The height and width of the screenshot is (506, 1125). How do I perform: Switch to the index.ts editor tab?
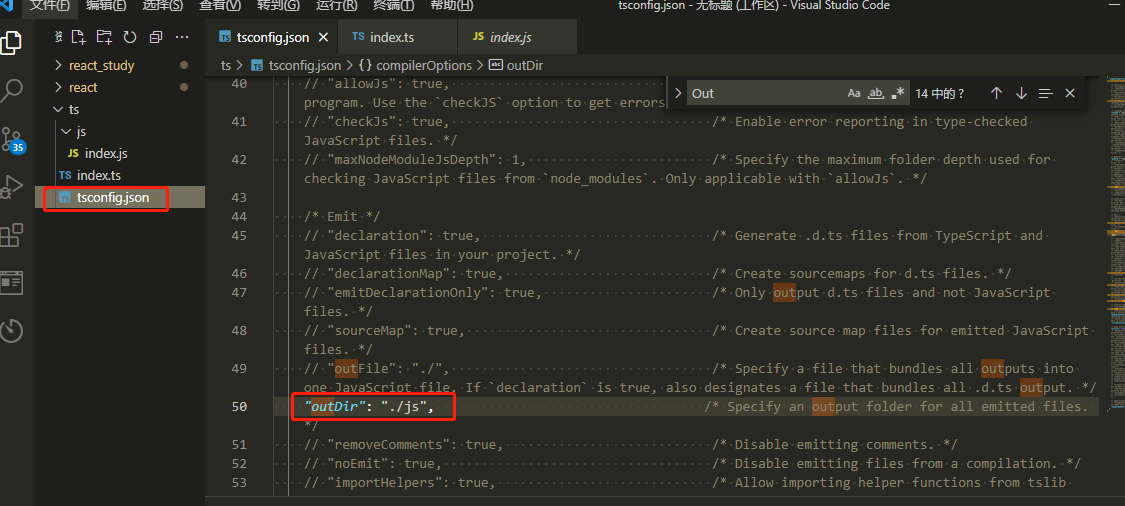coord(397,37)
